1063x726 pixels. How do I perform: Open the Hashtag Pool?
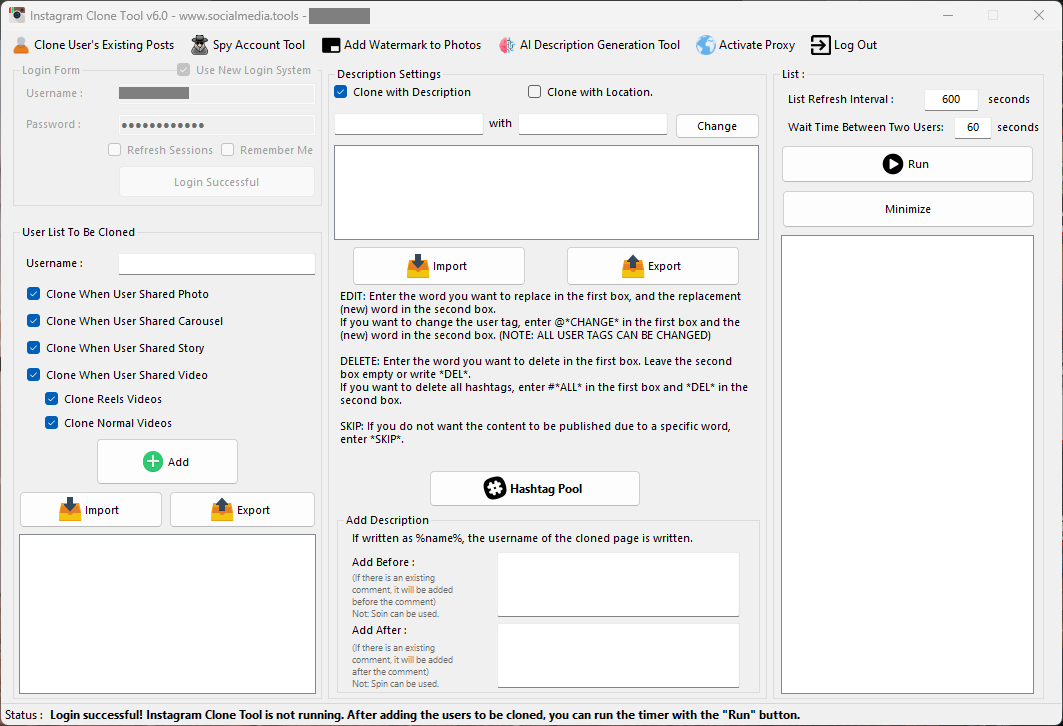click(x=535, y=488)
